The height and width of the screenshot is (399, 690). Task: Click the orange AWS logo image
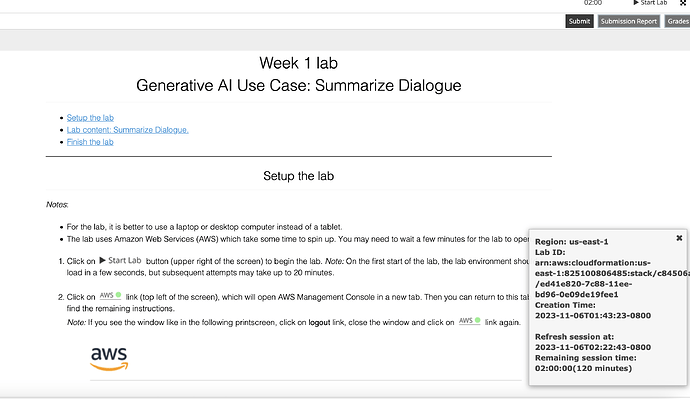109,359
